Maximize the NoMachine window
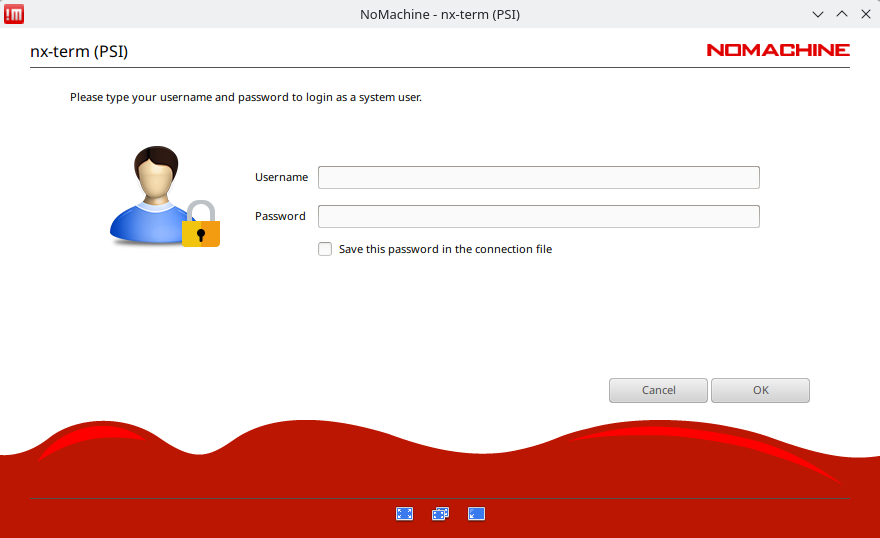 click(x=842, y=15)
